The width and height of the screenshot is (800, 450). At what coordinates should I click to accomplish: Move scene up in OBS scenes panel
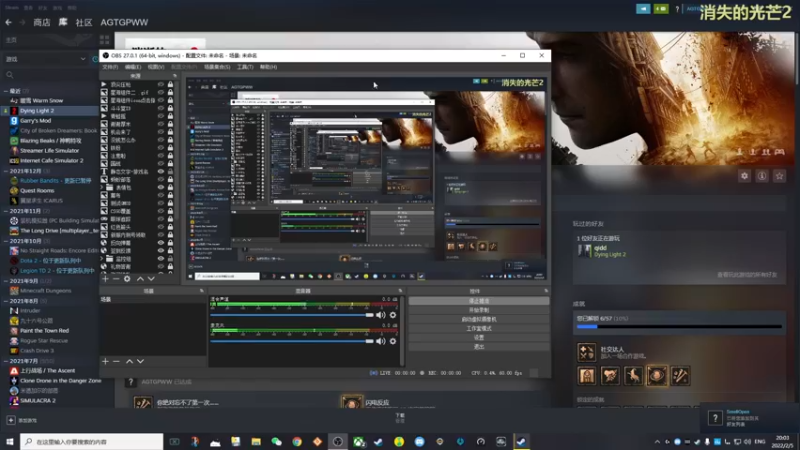[x=130, y=361]
